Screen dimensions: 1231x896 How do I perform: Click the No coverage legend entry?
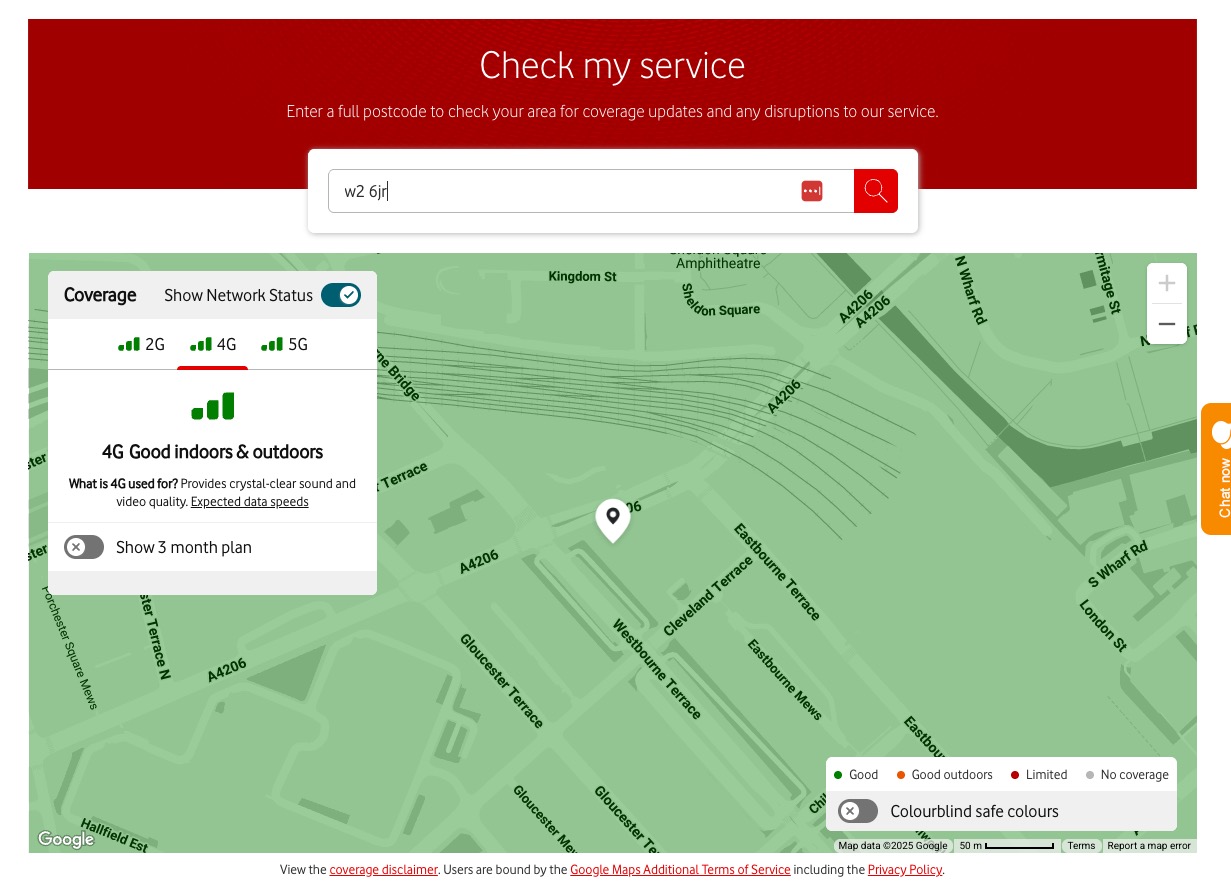(x=1127, y=775)
